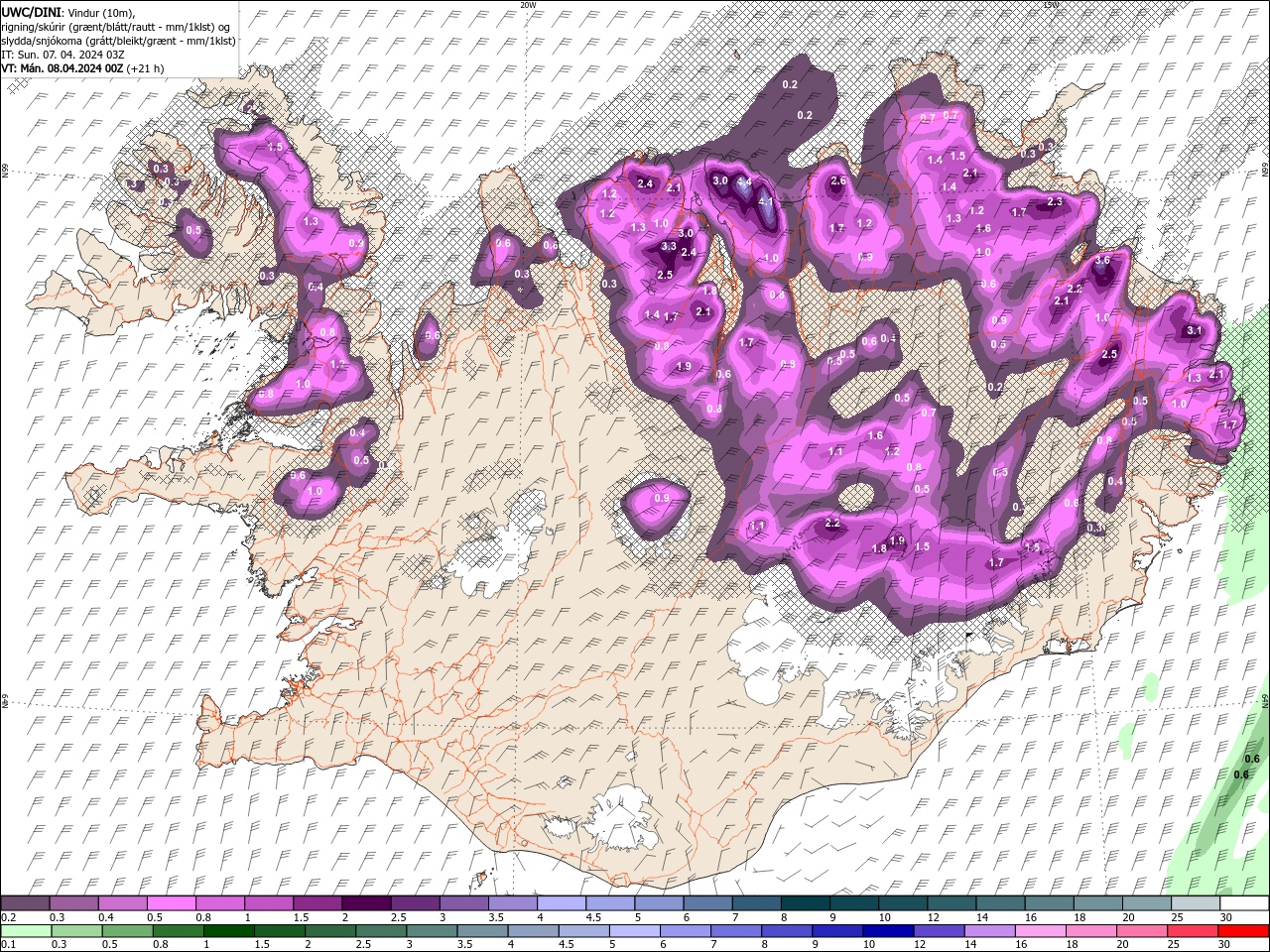The height and width of the screenshot is (952, 1270).
Task: Click the 2.6 snowfall value on the map
Action: coord(837,180)
